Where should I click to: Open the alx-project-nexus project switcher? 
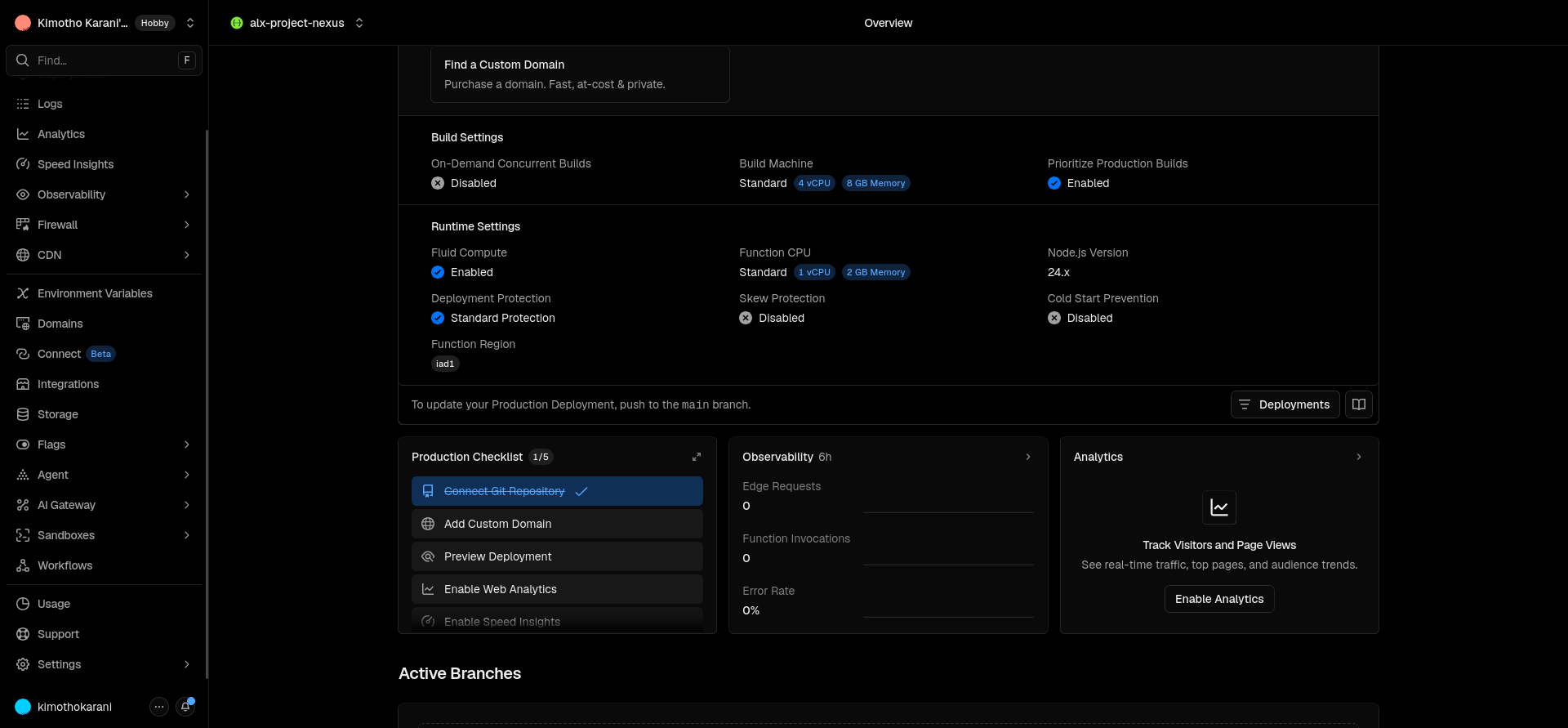pyautogui.click(x=359, y=23)
